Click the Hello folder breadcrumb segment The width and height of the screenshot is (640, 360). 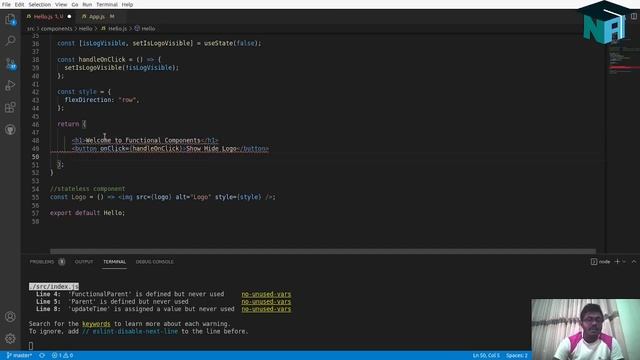85,29
